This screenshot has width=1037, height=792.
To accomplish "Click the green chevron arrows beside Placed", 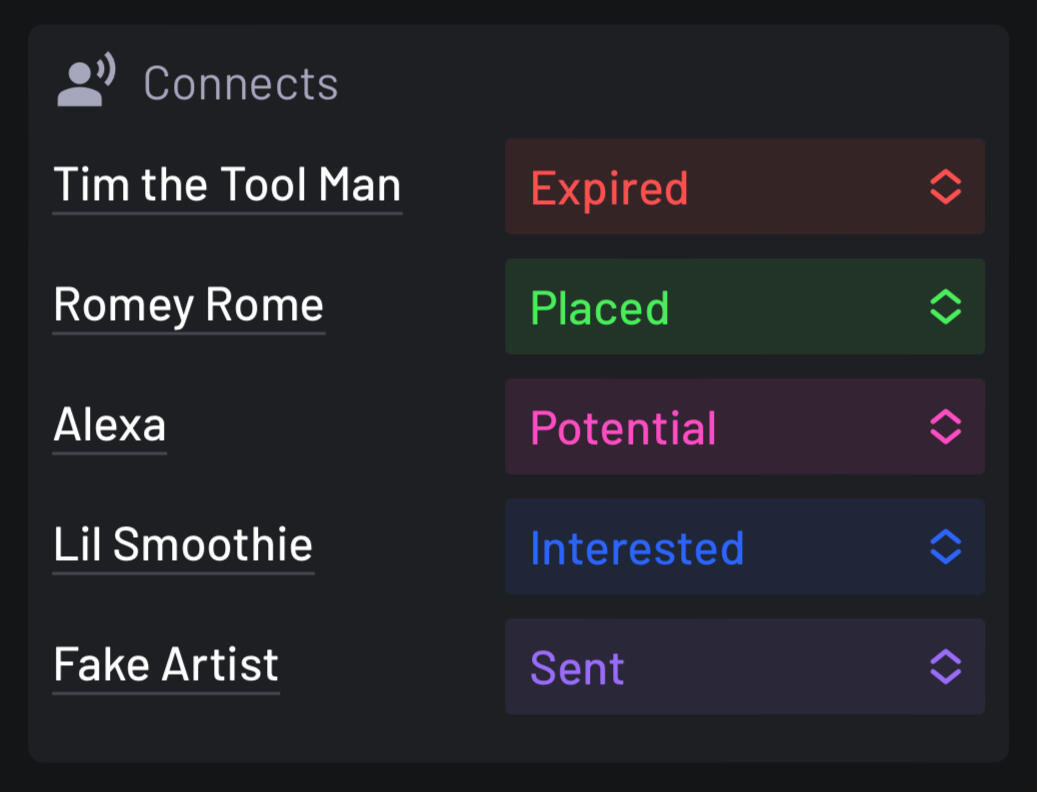I will 945,307.
